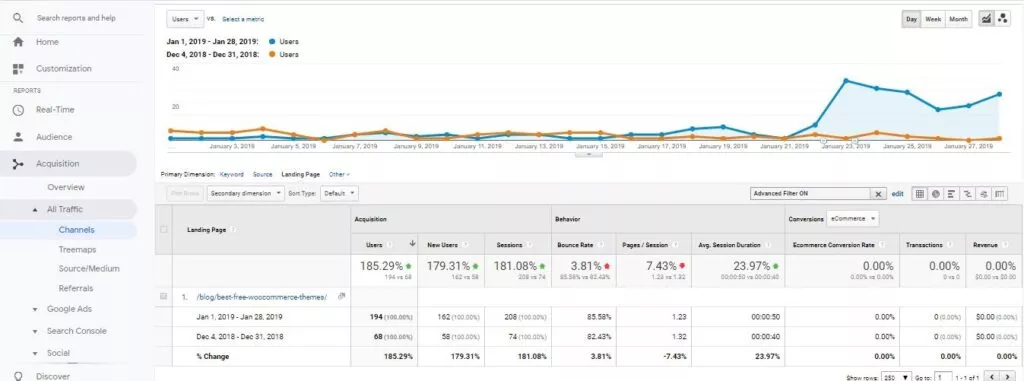Screen dimensions: 1024x381
Task: Click the Search reports and help field
Action: [76, 18]
